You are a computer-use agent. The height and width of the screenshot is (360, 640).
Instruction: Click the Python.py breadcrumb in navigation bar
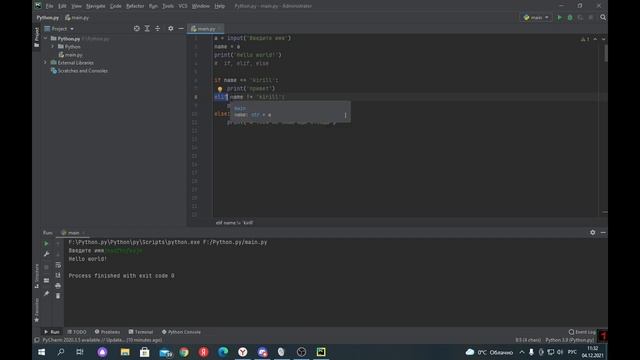coord(47,18)
